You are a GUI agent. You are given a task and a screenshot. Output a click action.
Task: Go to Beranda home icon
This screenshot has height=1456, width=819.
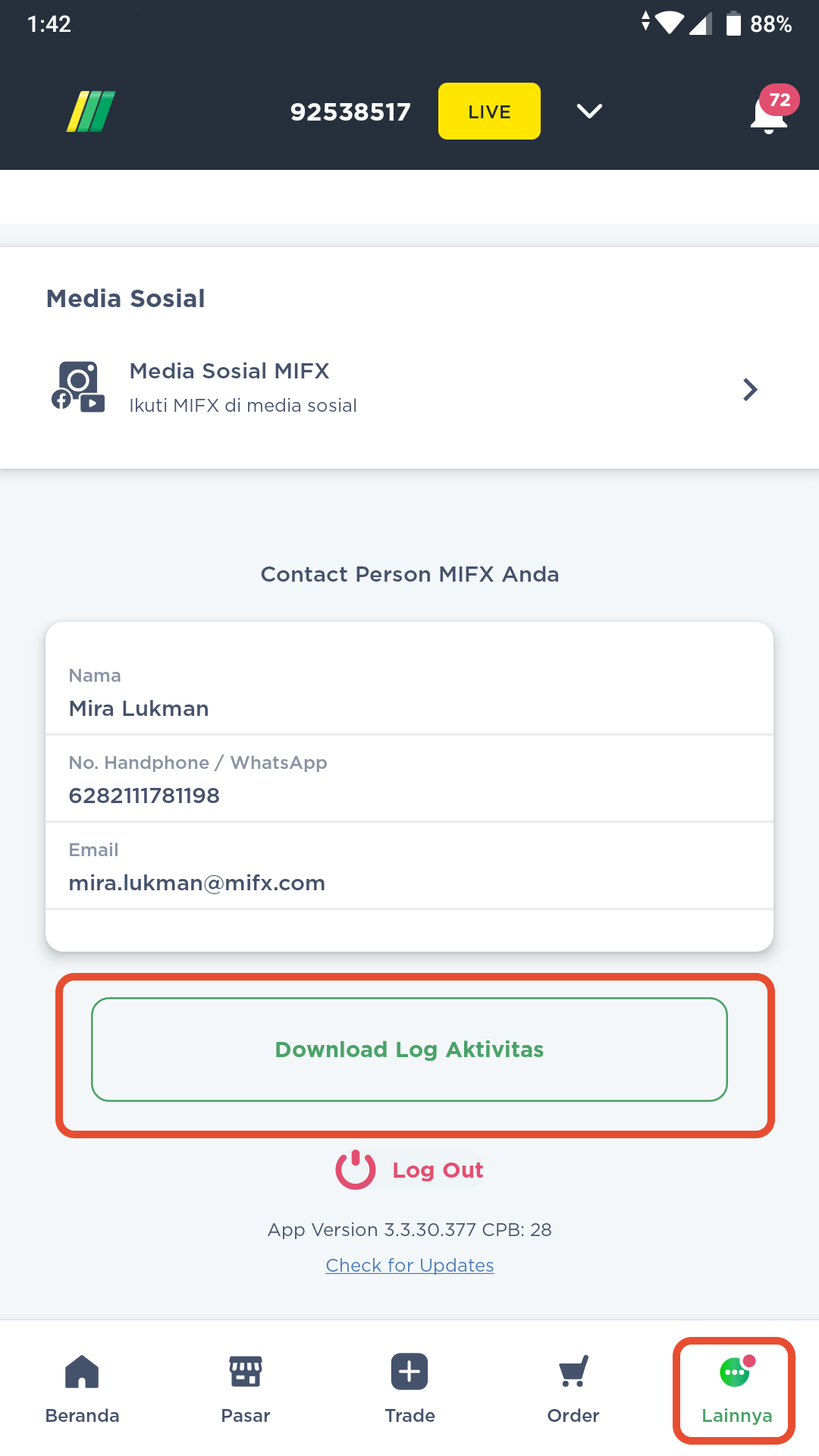(x=82, y=1372)
